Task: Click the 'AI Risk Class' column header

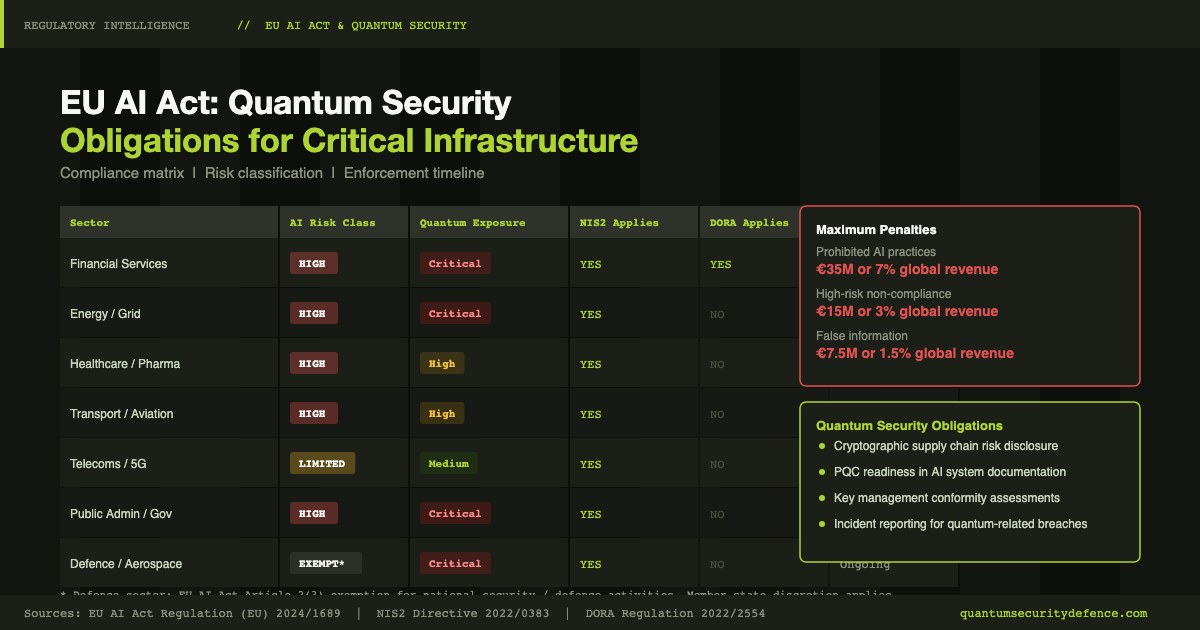Action: tap(332, 222)
